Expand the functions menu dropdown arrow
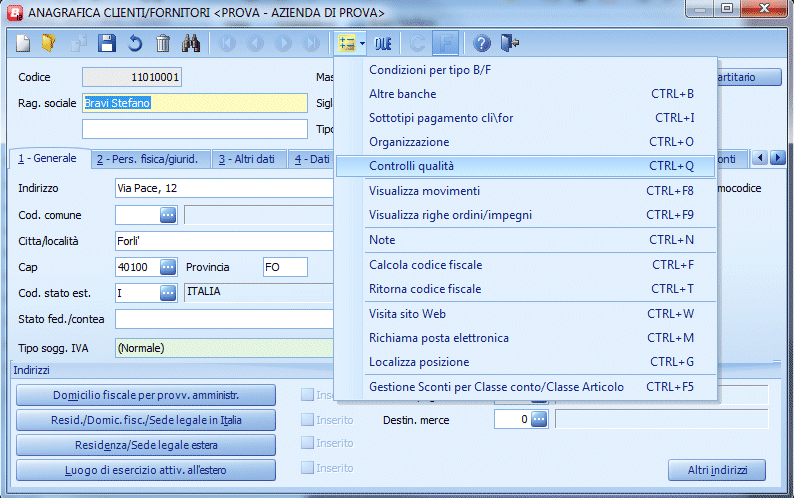 coord(362,44)
